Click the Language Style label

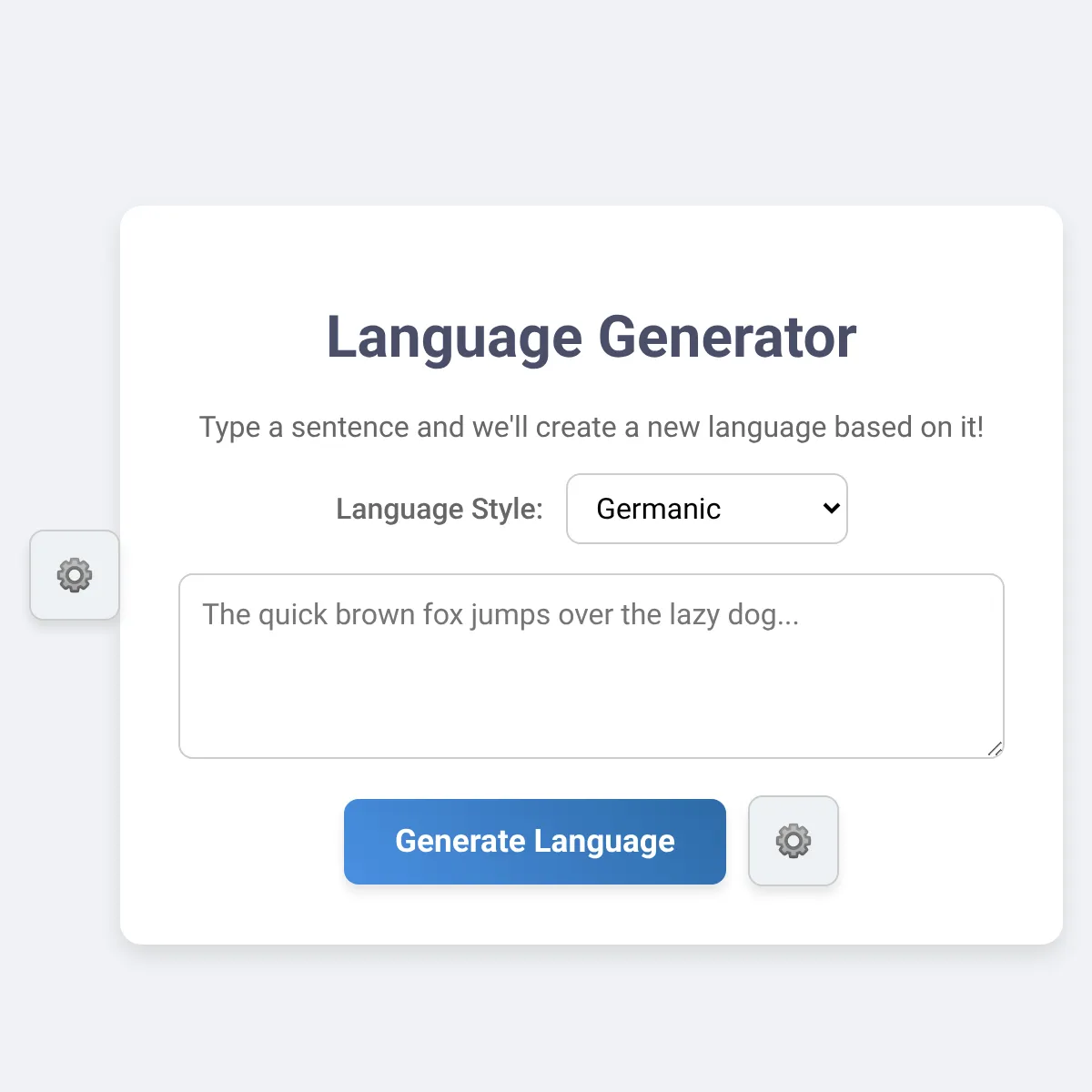tap(439, 509)
